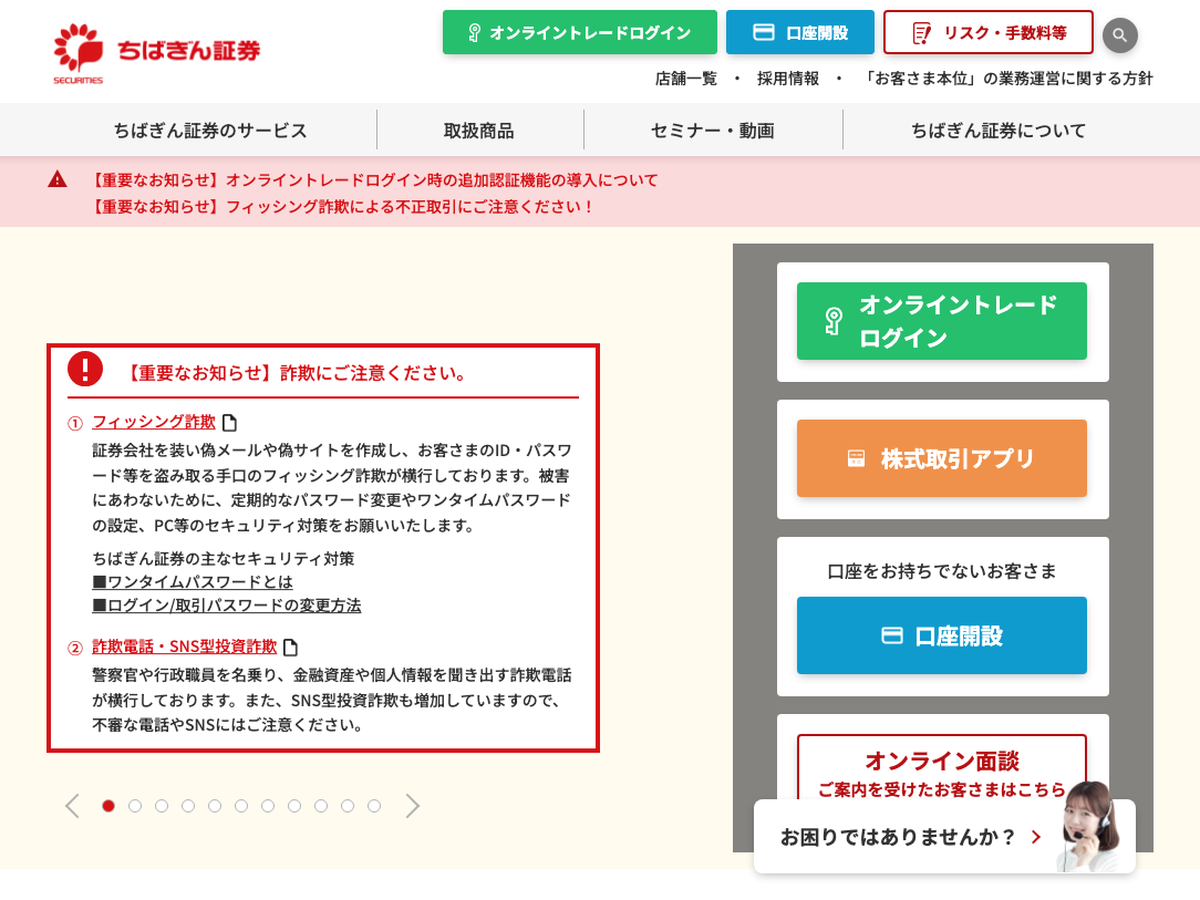The image size is (1200, 900).
Task: Select the first carousel dot
Action: (x=109, y=806)
